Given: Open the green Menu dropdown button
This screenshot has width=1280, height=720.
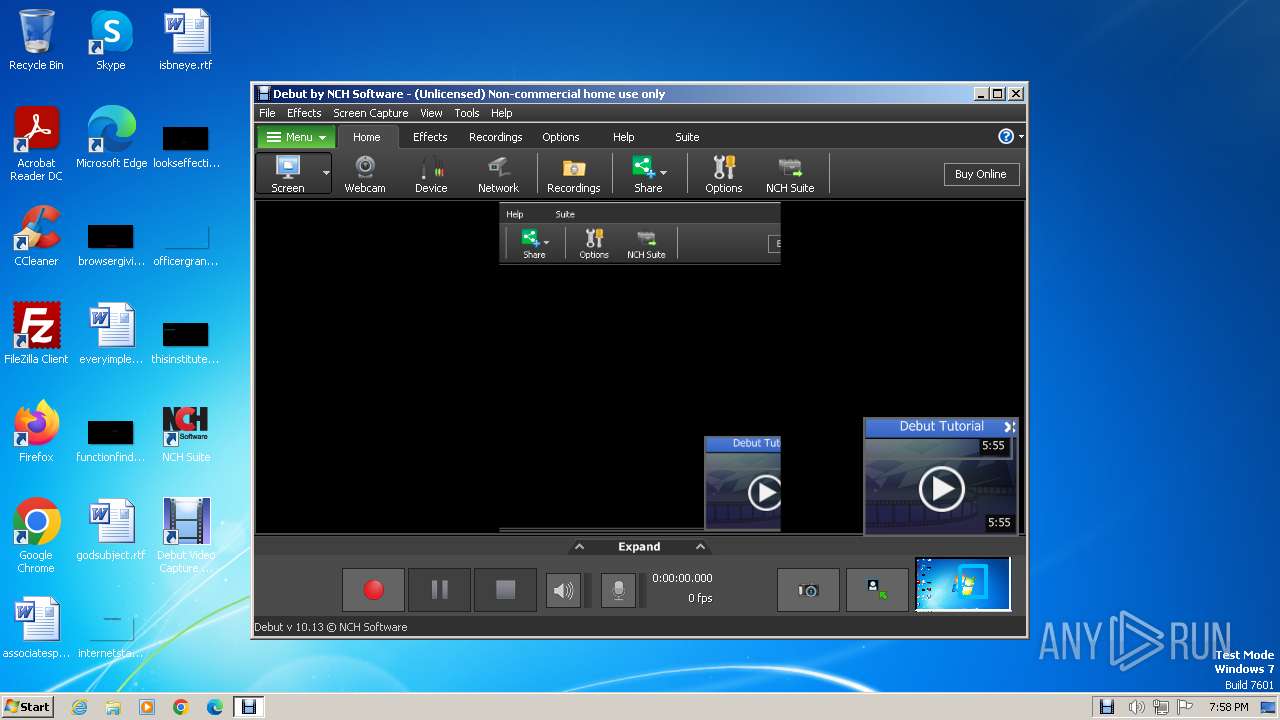Looking at the screenshot, I should tap(297, 137).
